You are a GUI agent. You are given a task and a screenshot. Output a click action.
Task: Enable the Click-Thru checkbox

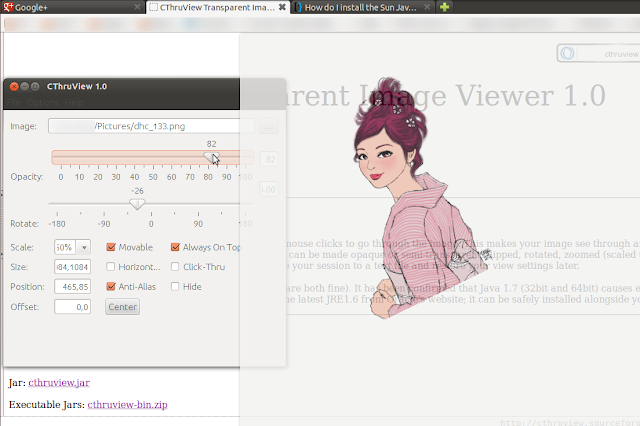[175, 266]
